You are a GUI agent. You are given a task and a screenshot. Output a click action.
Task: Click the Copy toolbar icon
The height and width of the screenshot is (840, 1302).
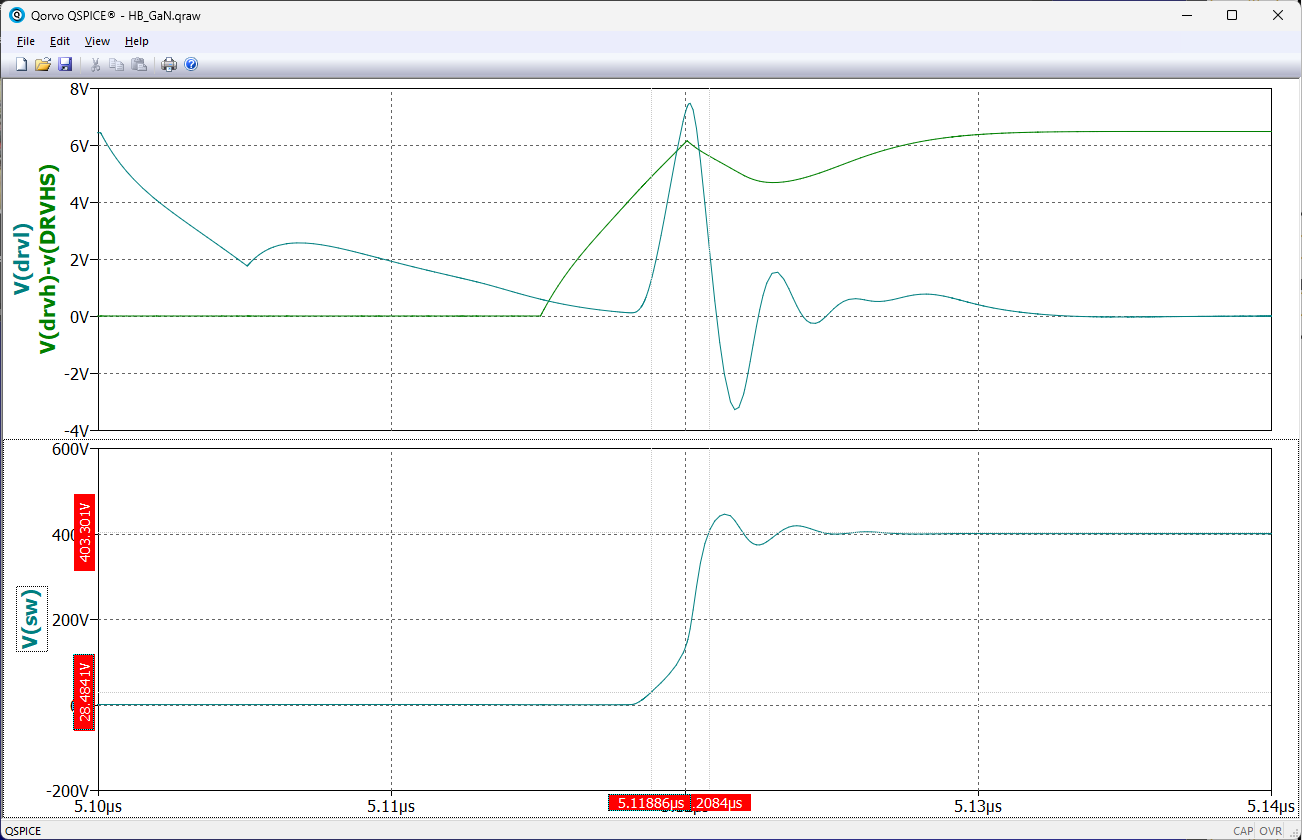click(117, 64)
